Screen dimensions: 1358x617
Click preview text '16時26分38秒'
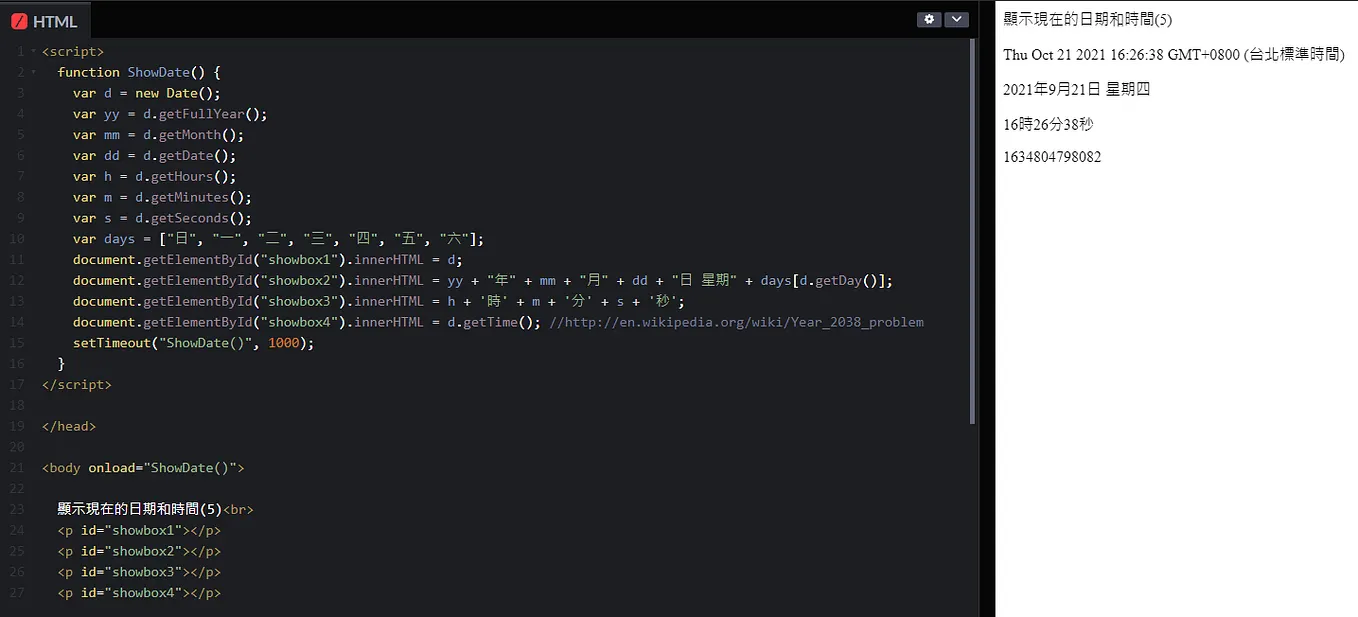point(1047,125)
